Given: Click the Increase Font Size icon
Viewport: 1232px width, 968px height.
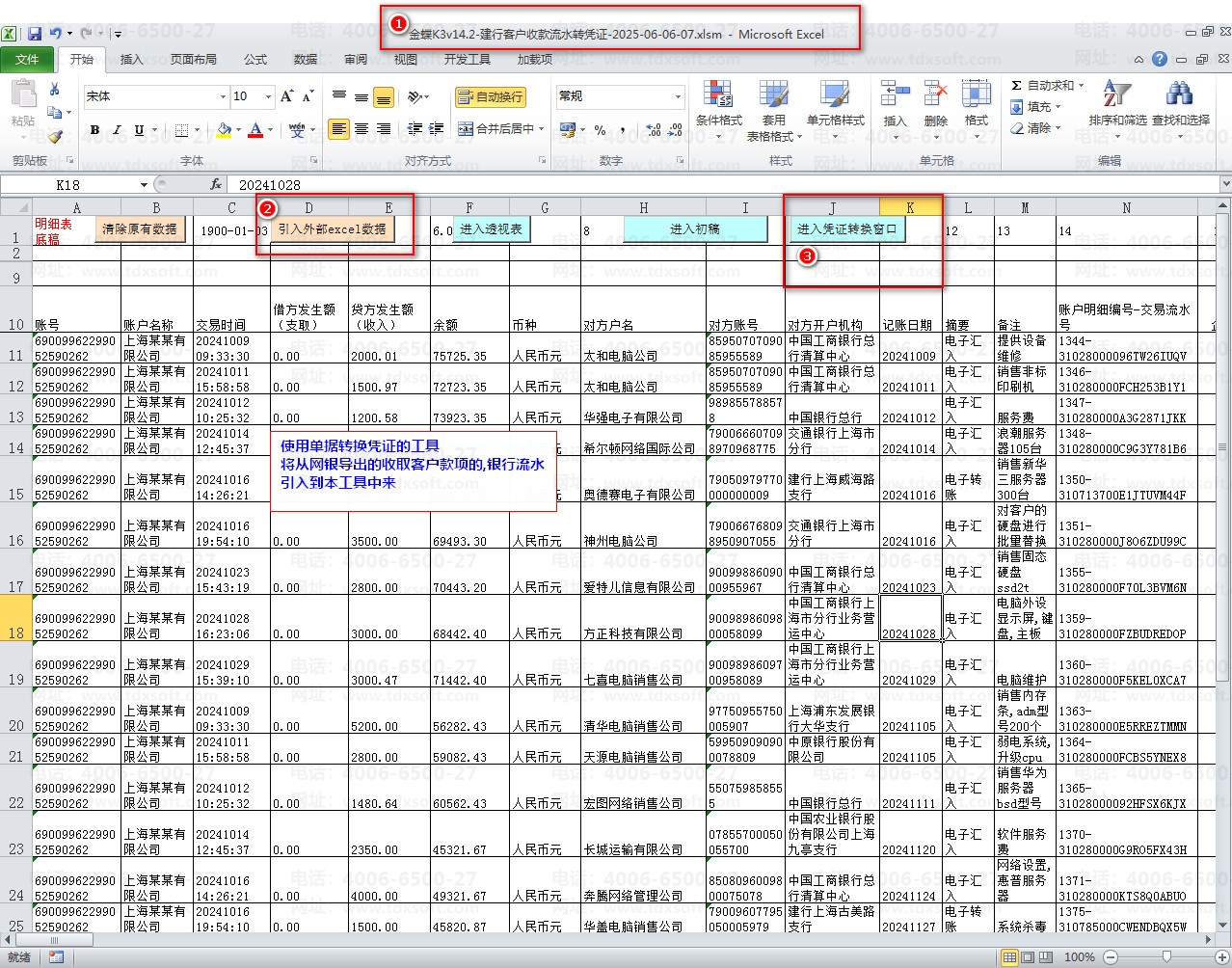Looking at the screenshot, I should tap(286, 96).
